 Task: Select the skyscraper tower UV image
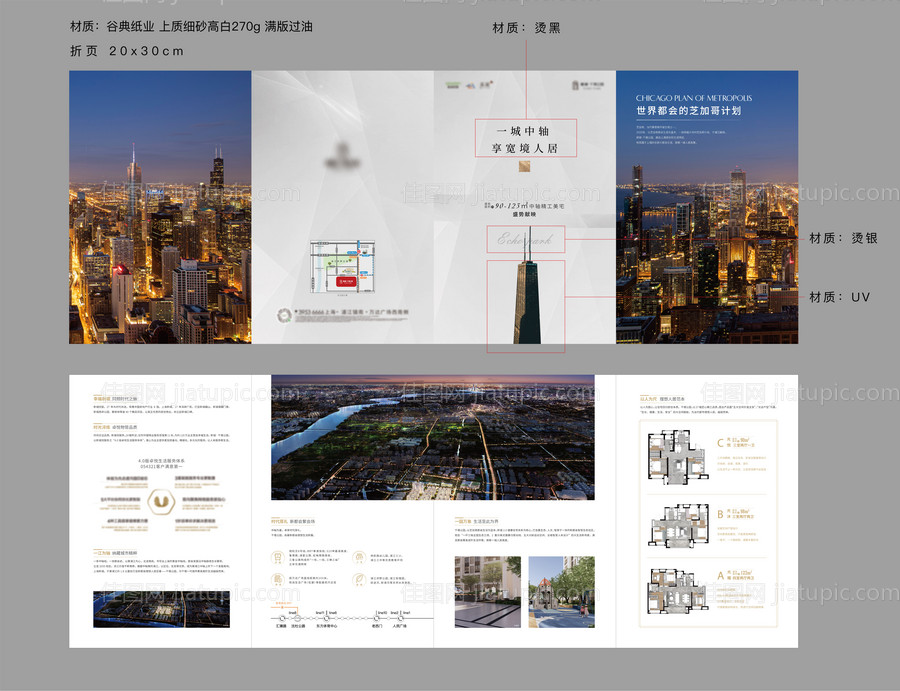(x=525, y=304)
